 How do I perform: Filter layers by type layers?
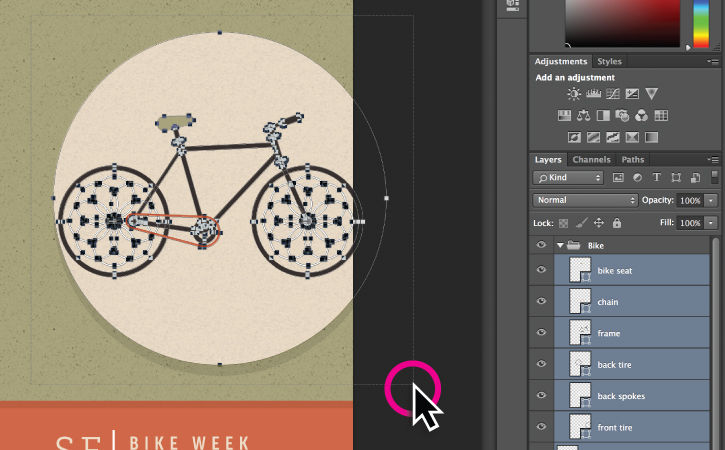[656, 178]
